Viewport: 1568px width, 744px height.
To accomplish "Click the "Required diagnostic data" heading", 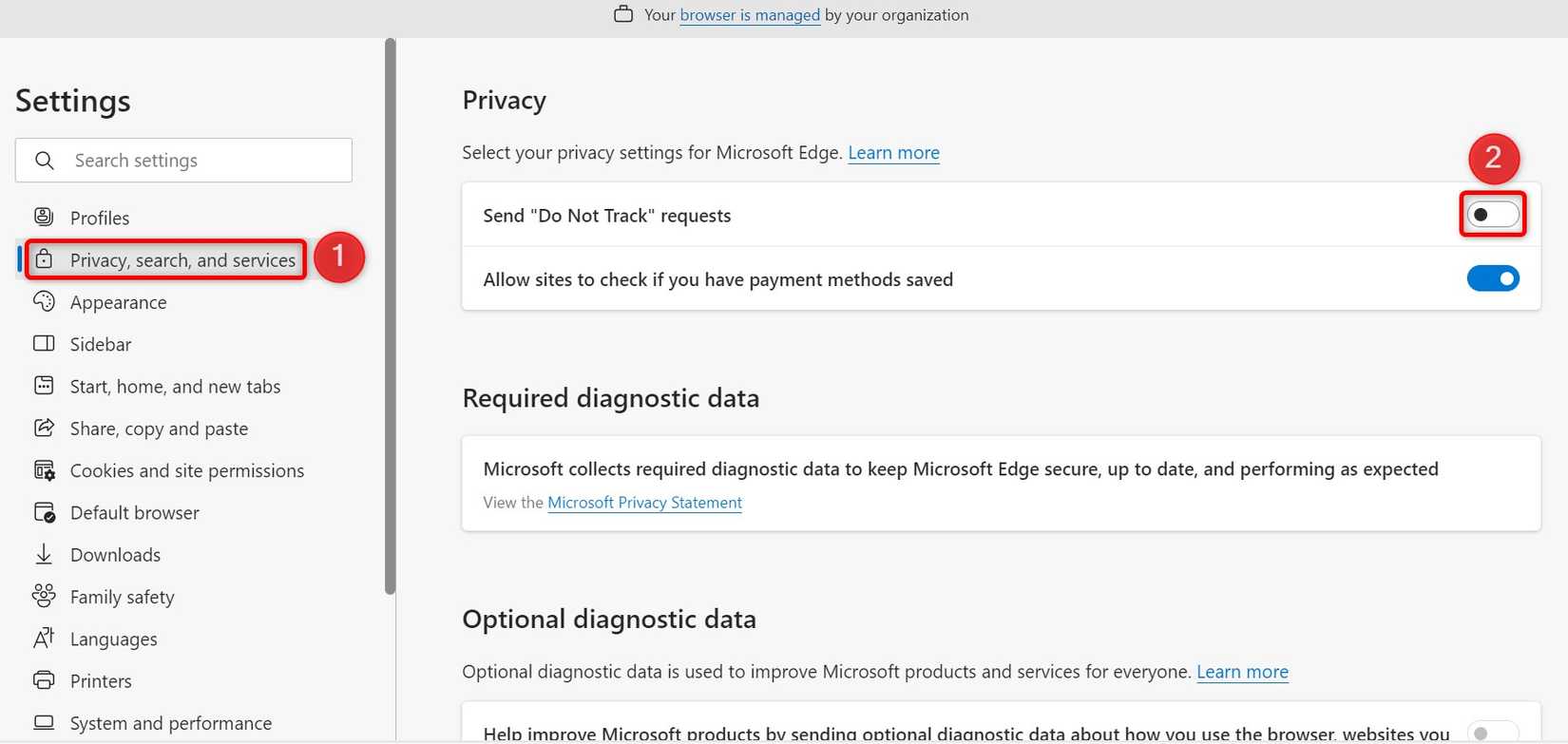I will pos(610,398).
